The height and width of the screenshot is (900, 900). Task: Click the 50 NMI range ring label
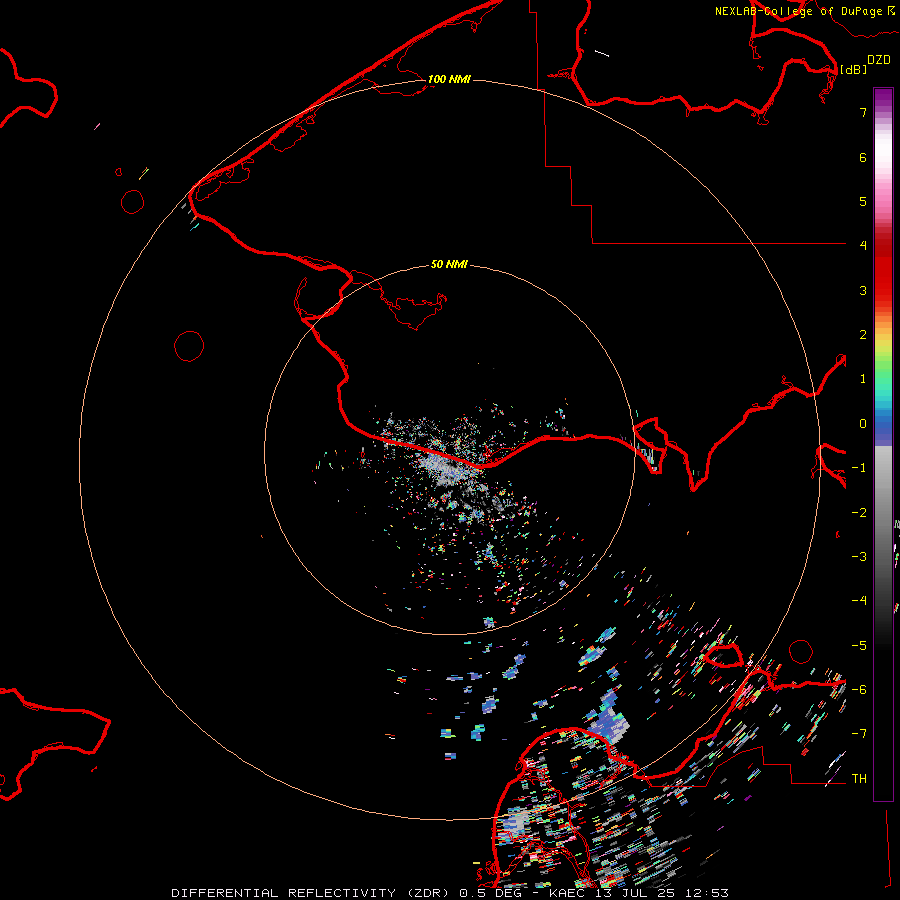coord(449,264)
